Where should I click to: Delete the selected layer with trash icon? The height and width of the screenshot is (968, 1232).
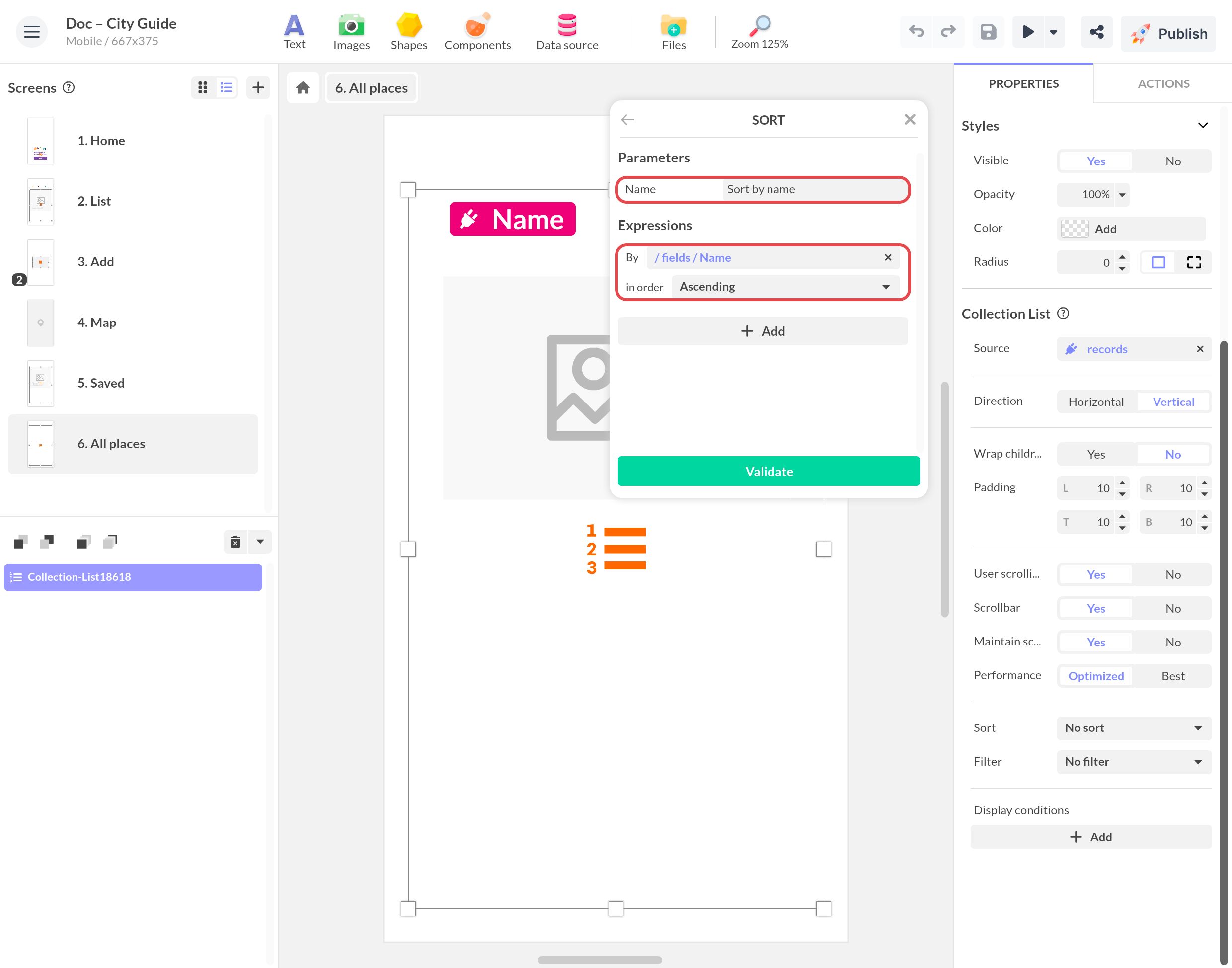(235, 542)
